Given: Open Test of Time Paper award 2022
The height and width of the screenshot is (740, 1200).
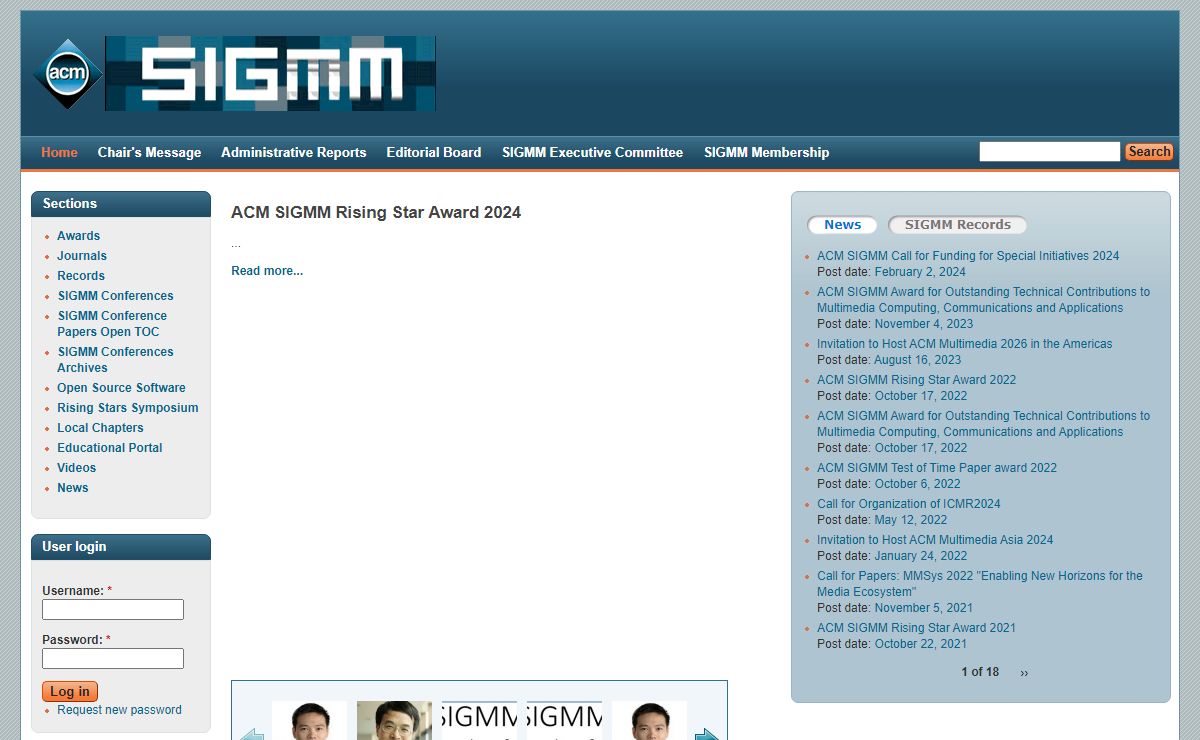Looking at the screenshot, I should coord(937,468).
